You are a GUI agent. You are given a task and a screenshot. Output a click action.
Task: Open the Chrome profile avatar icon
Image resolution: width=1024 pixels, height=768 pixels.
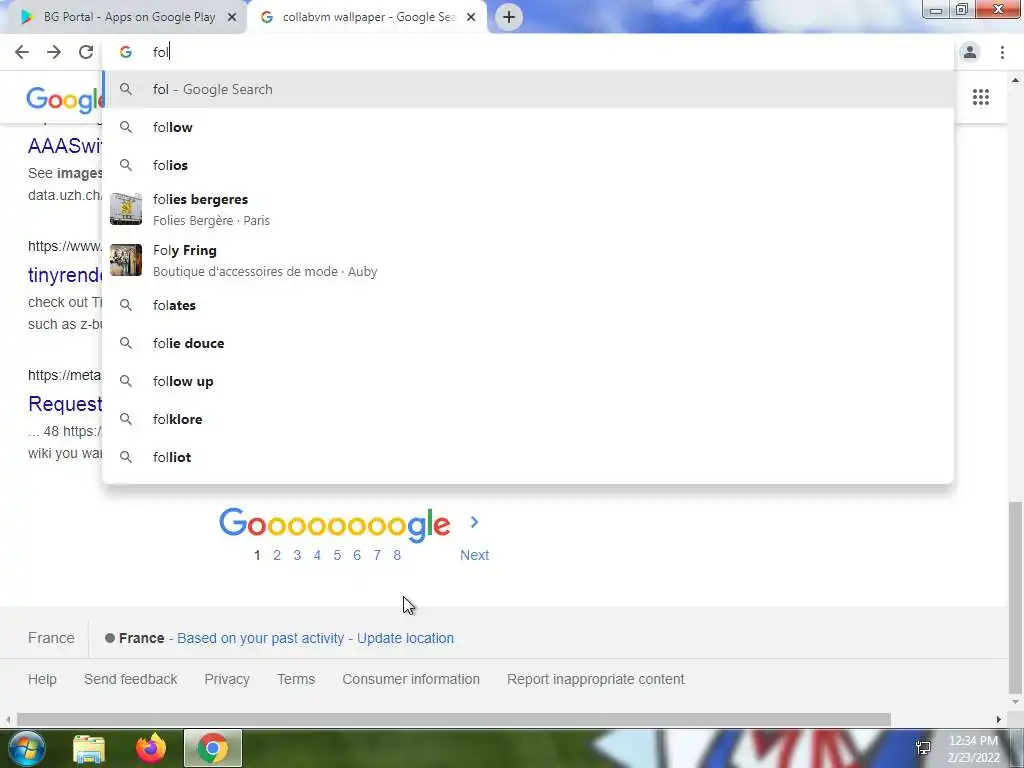pyautogui.click(x=970, y=52)
